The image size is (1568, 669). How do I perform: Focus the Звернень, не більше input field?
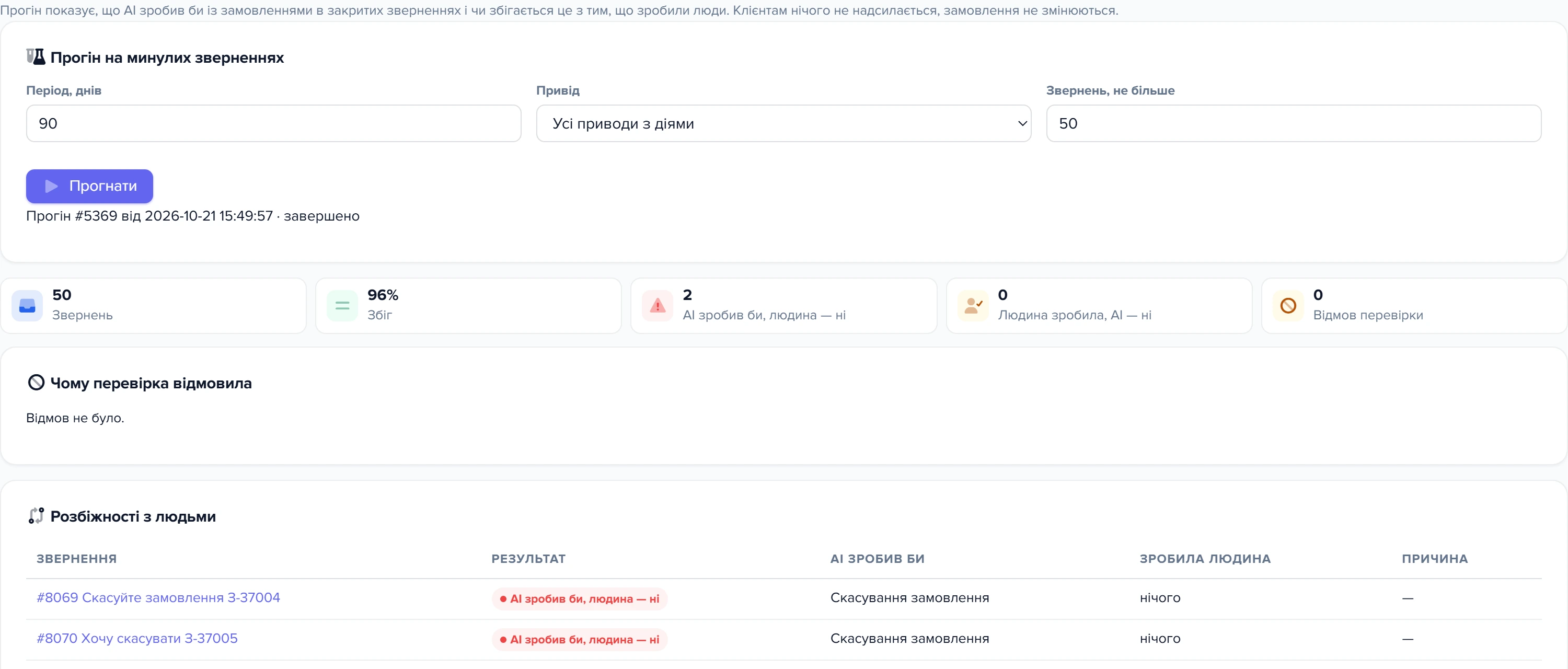click(x=1294, y=123)
